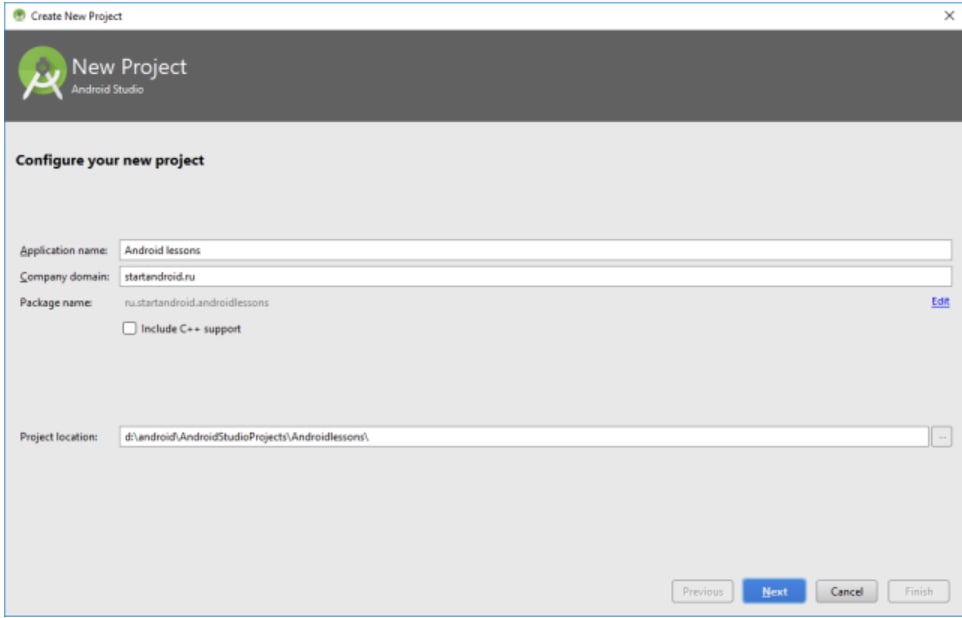Viewport: 962px width, 618px height.
Task: Click the Project location label
Action: 59,437
